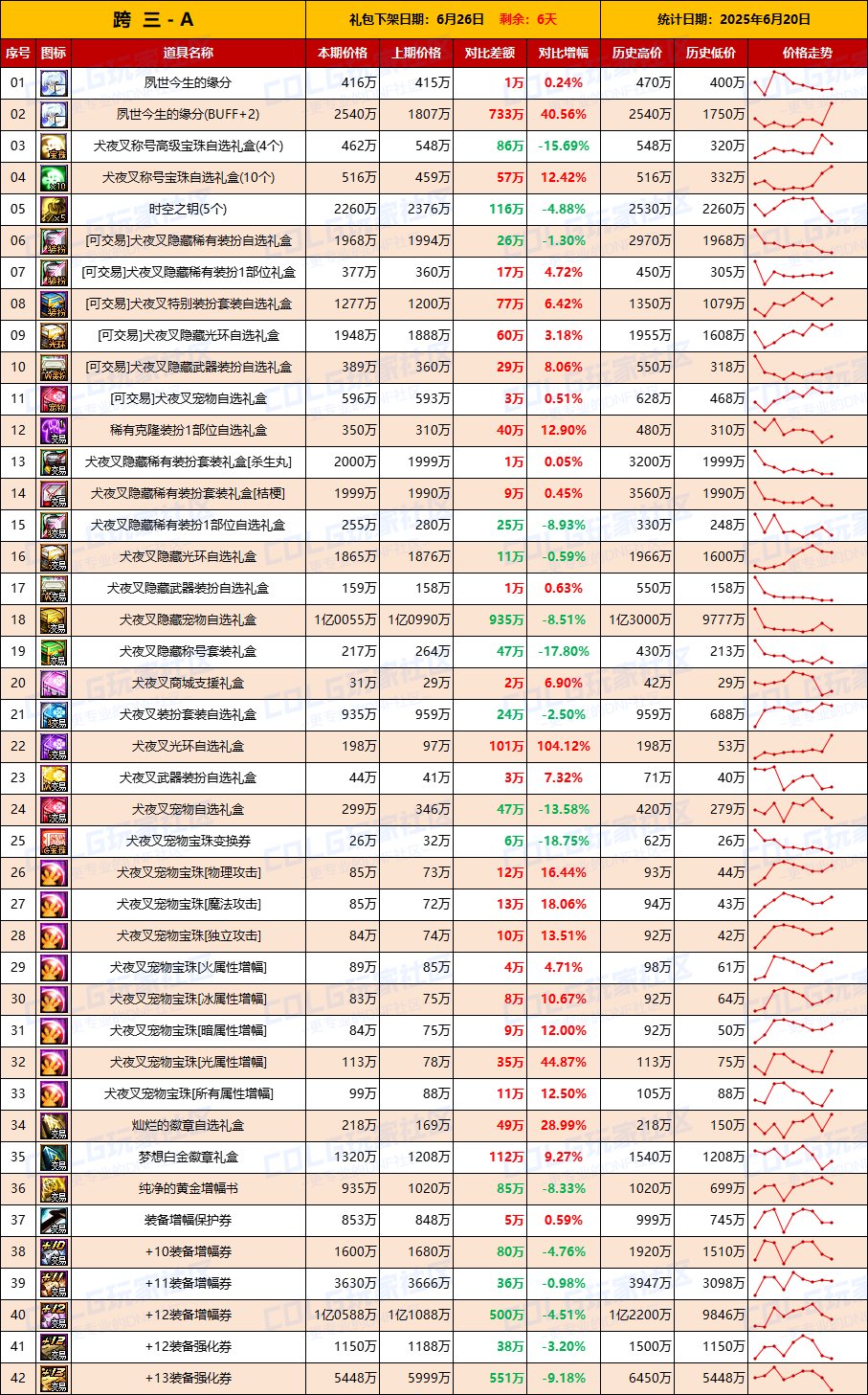The width and height of the screenshot is (868, 1395).
Task: Click the percentage -17.80%
Action: click(564, 652)
